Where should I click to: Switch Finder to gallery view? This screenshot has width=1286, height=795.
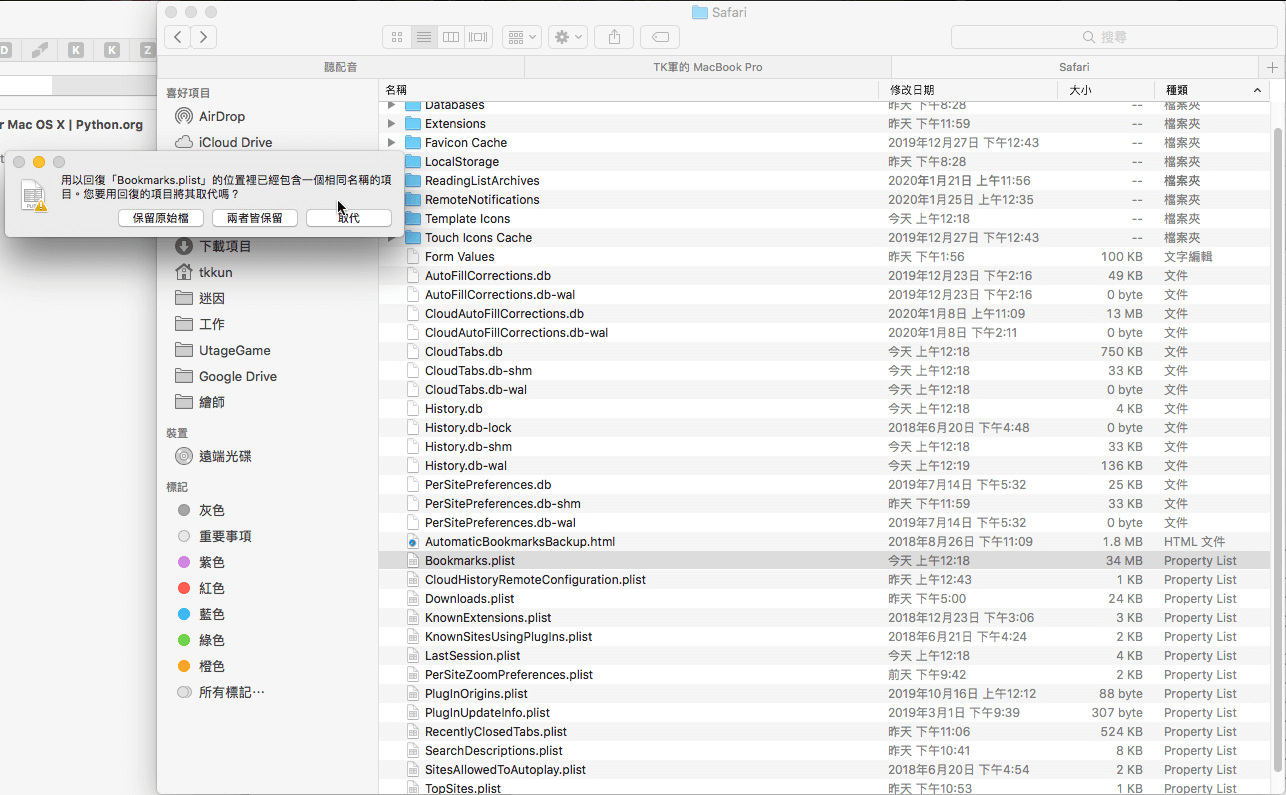479,37
